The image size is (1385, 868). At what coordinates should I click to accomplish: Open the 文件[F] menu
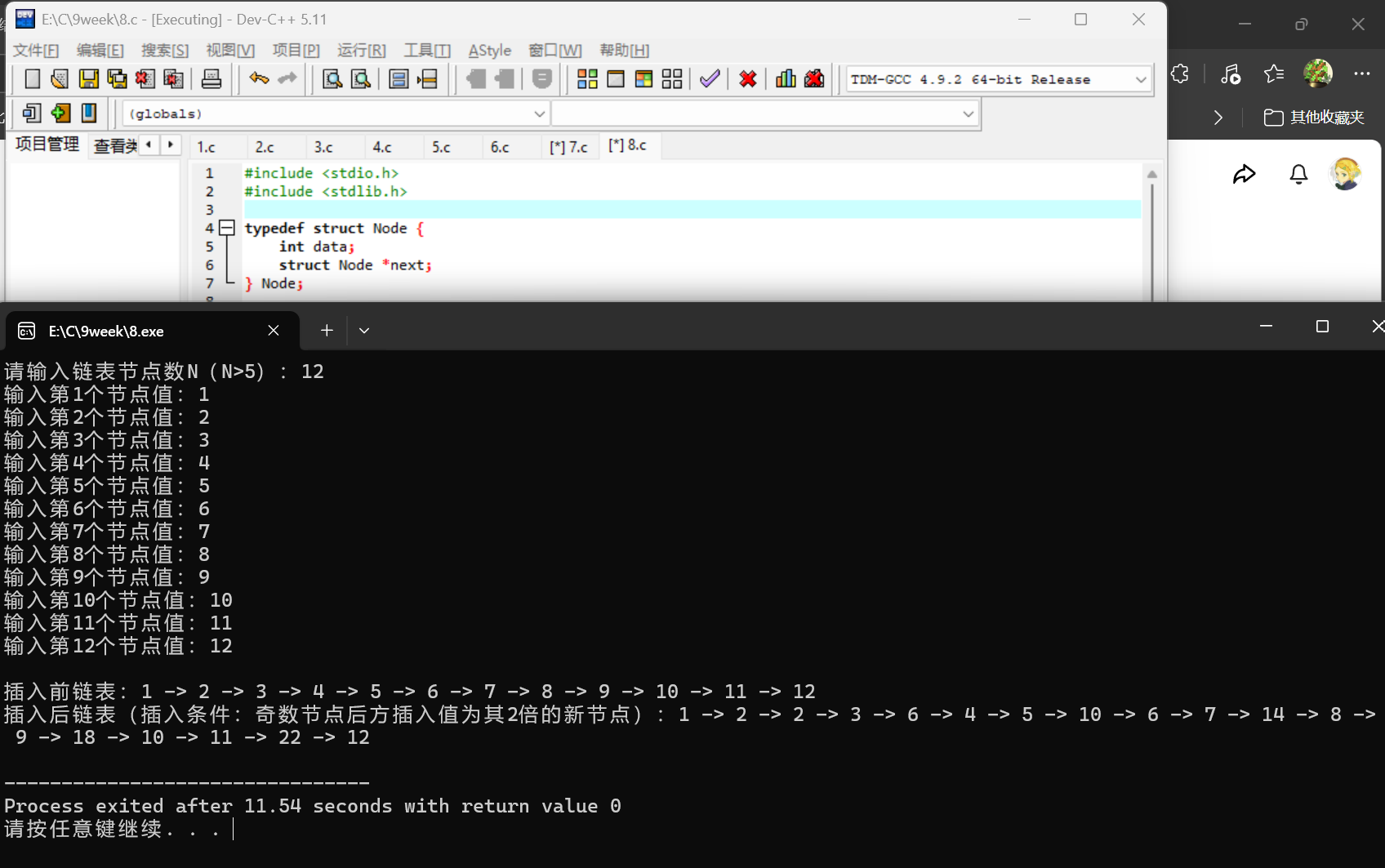tap(36, 51)
